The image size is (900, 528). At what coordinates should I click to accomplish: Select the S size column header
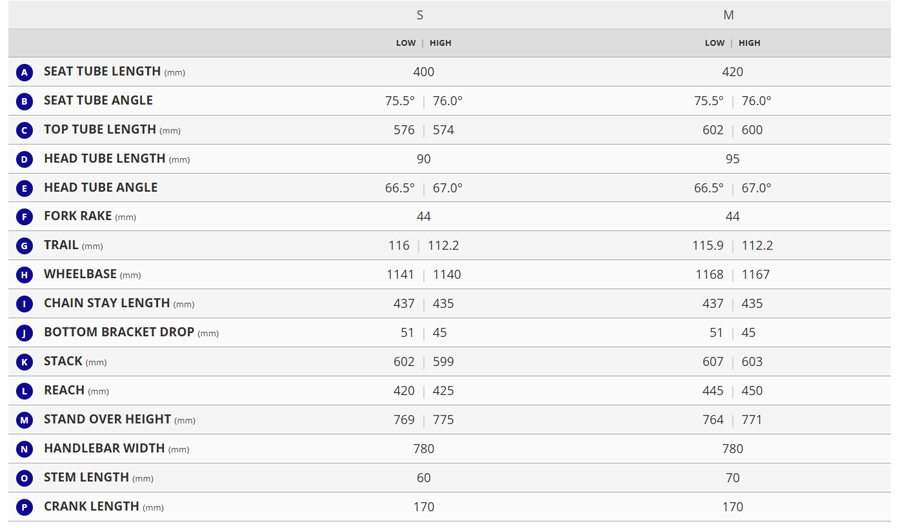[x=420, y=15]
